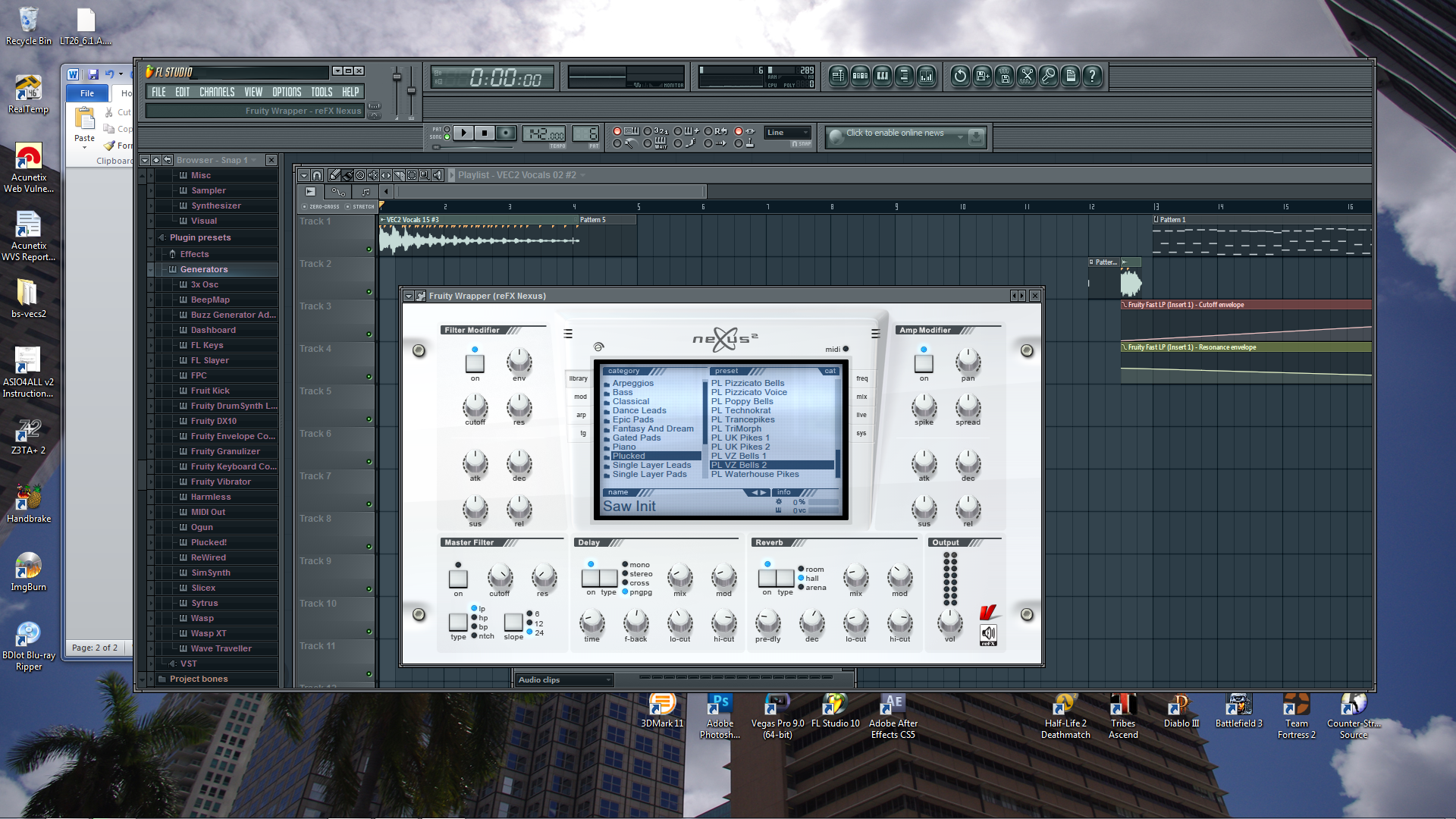Adjust the Nexus output vol knob
The height and width of the screenshot is (819, 1456).
[x=949, y=623]
